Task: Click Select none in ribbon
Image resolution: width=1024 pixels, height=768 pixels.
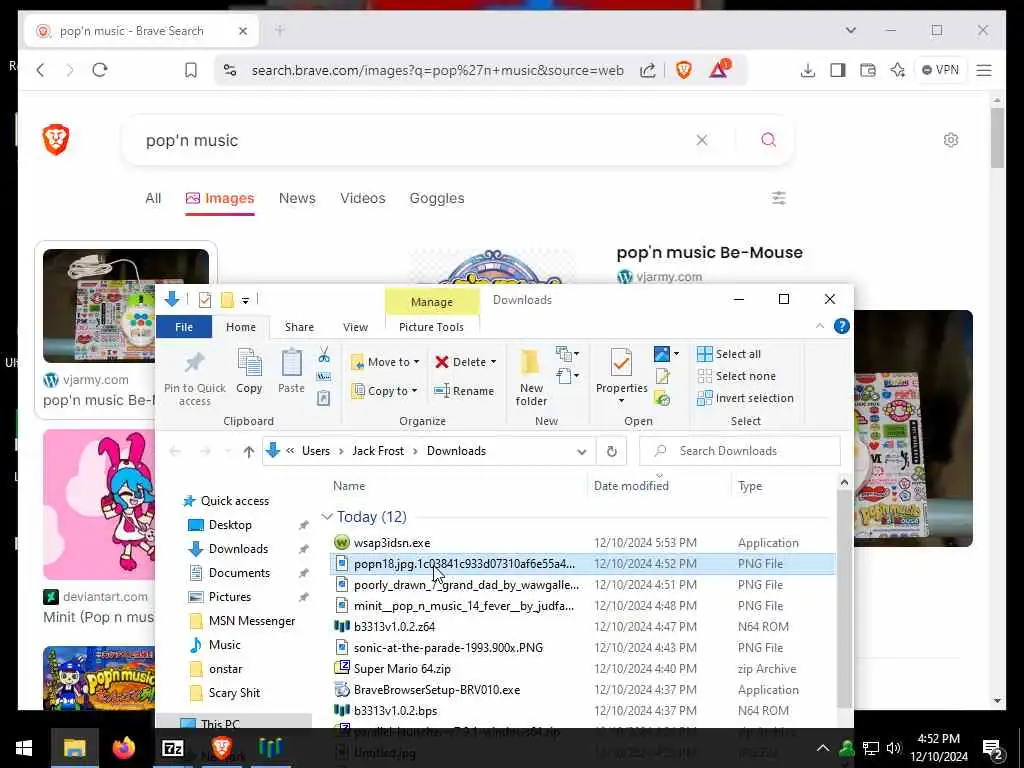Action: coord(737,376)
